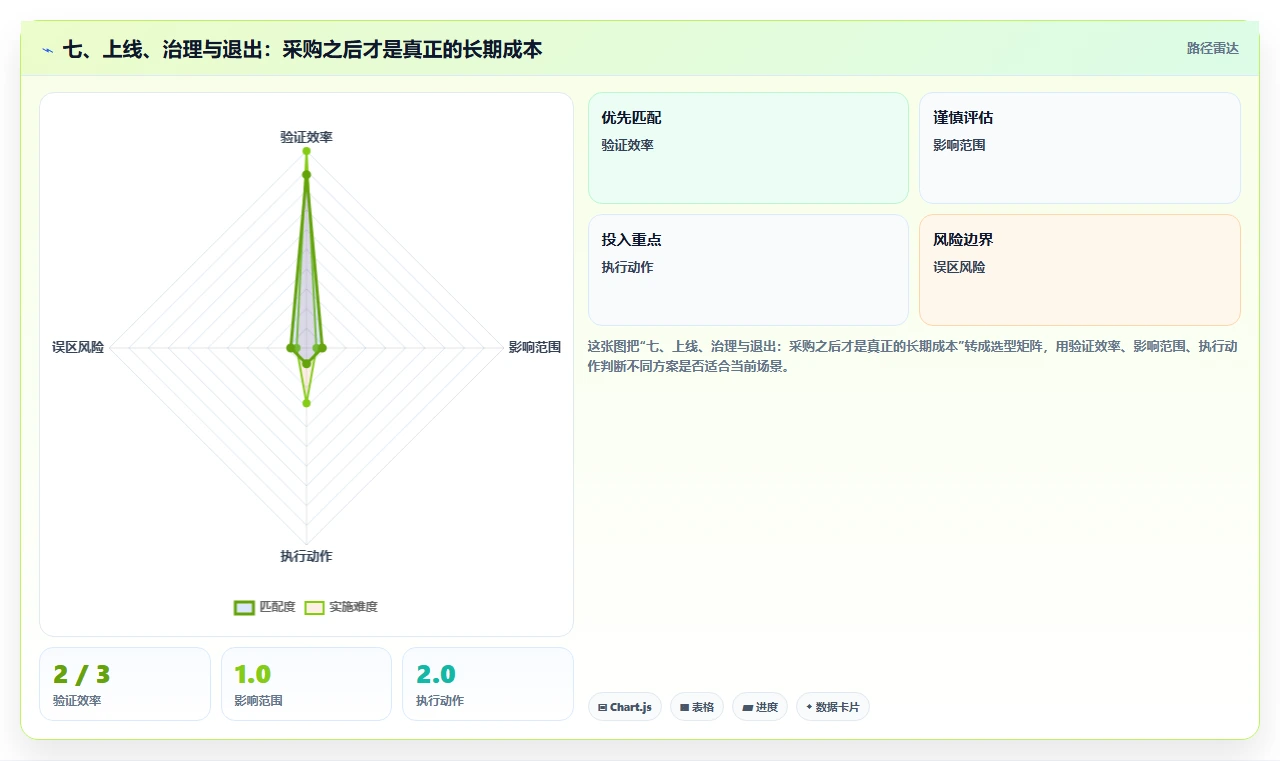Image resolution: width=1280 pixels, height=761 pixels.
Task: Click 影响范围 text in 谨慎评估 card
Action: tap(959, 145)
